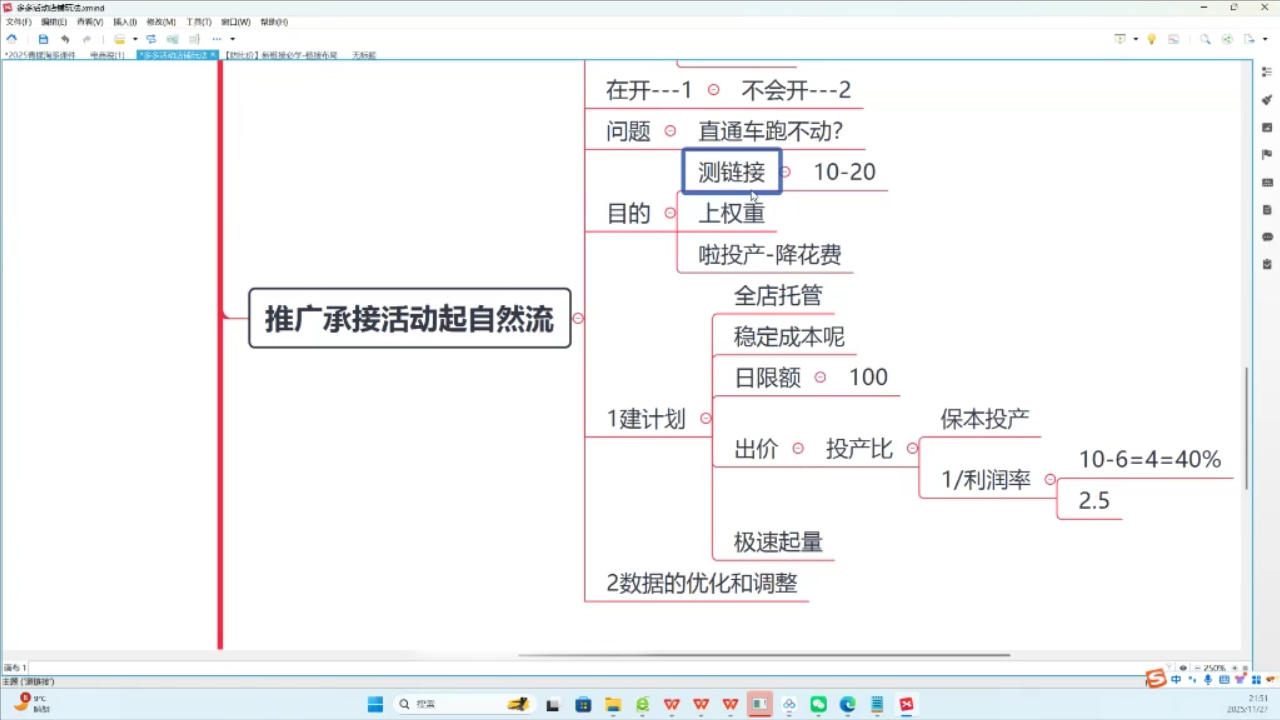Open the 文件(F) menu
1280x720 pixels.
[18, 22]
